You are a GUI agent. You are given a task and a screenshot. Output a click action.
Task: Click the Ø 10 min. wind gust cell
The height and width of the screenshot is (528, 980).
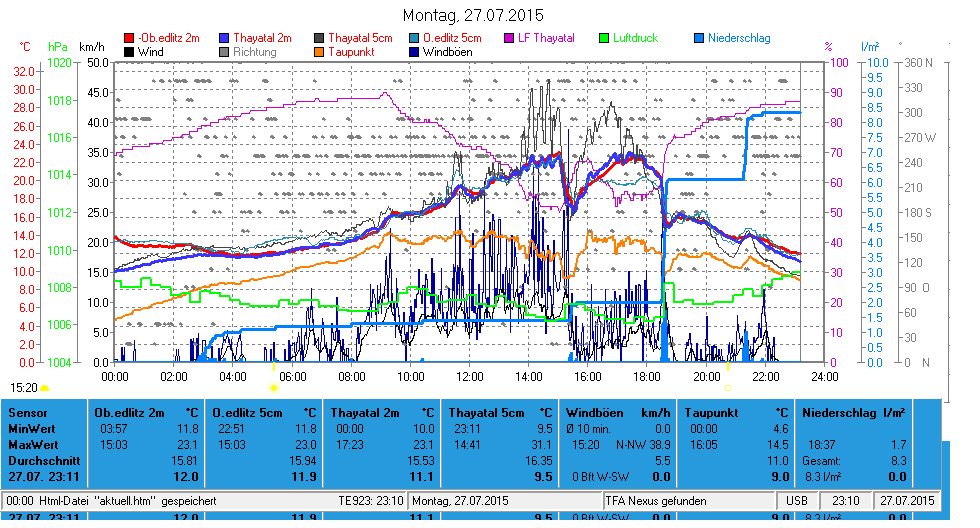(x=588, y=429)
